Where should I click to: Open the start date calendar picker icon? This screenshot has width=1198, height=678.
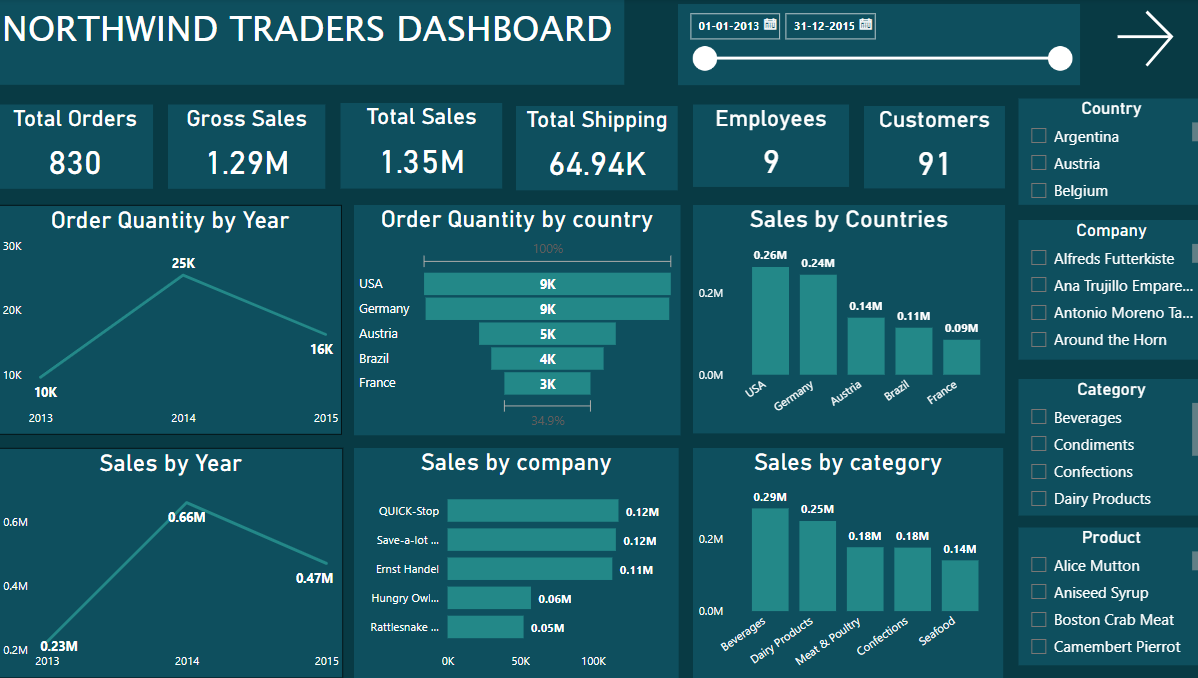click(770, 26)
